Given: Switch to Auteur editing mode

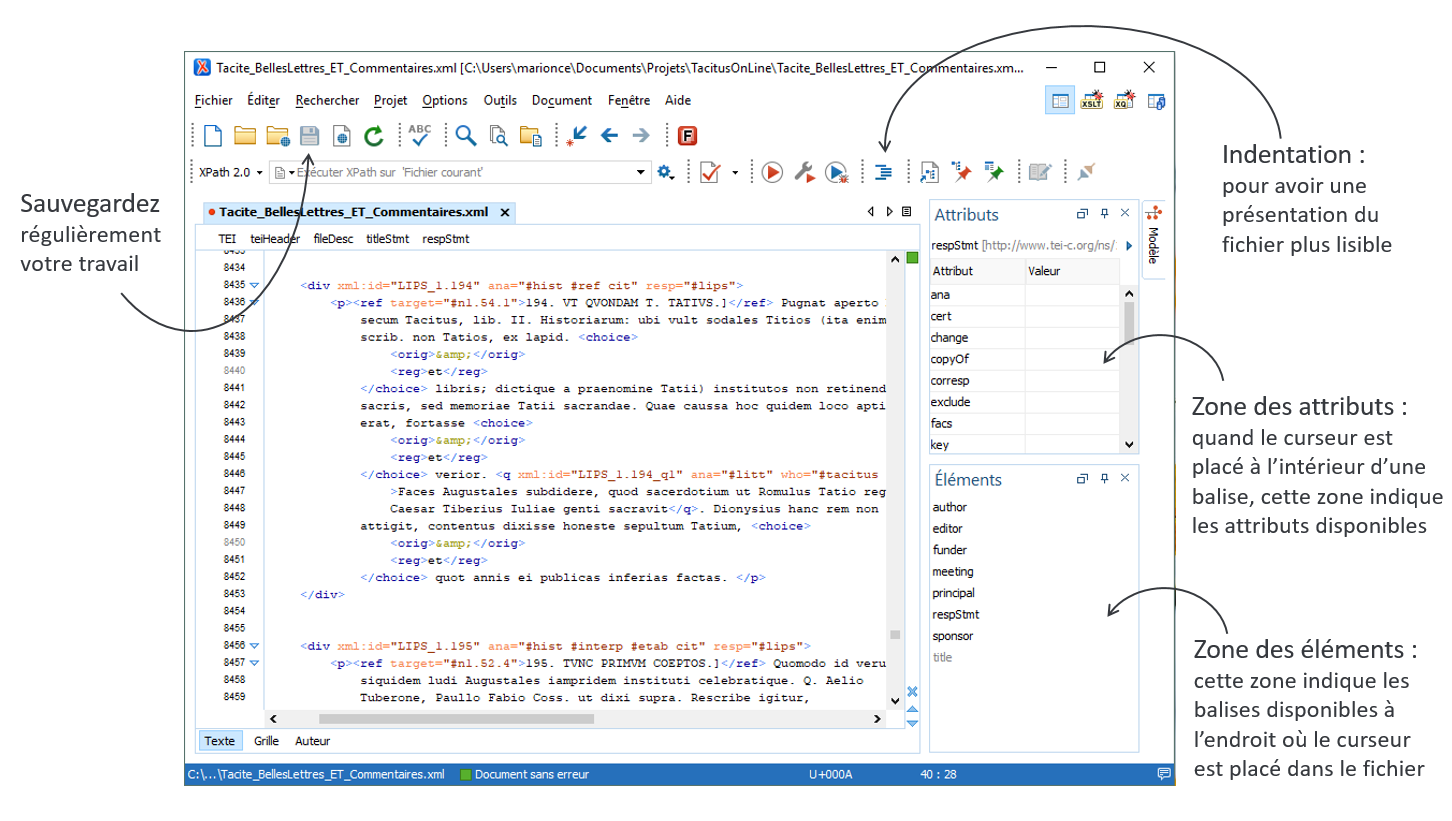Looking at the screenshot, I should point(312,741).
